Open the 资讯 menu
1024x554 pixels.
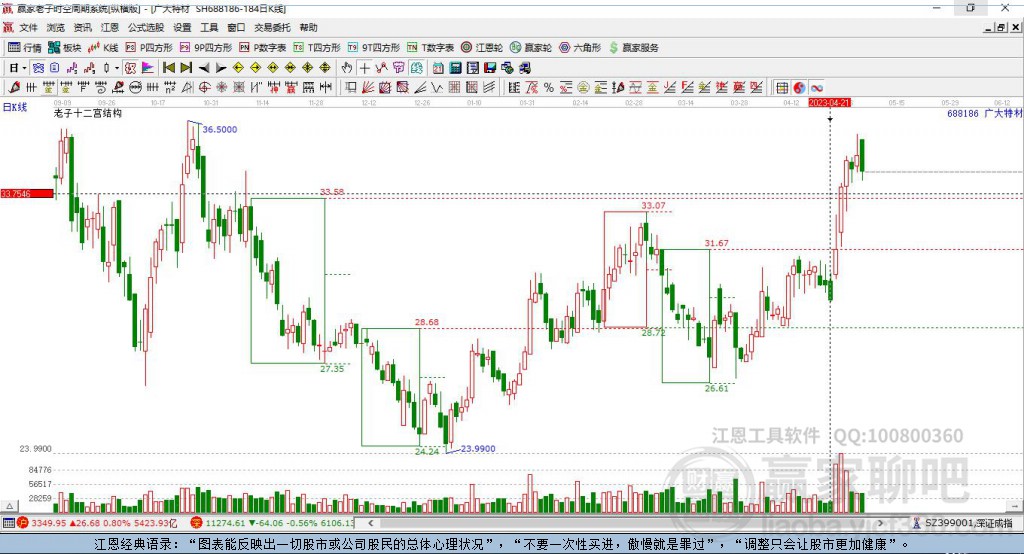point(82,27)
